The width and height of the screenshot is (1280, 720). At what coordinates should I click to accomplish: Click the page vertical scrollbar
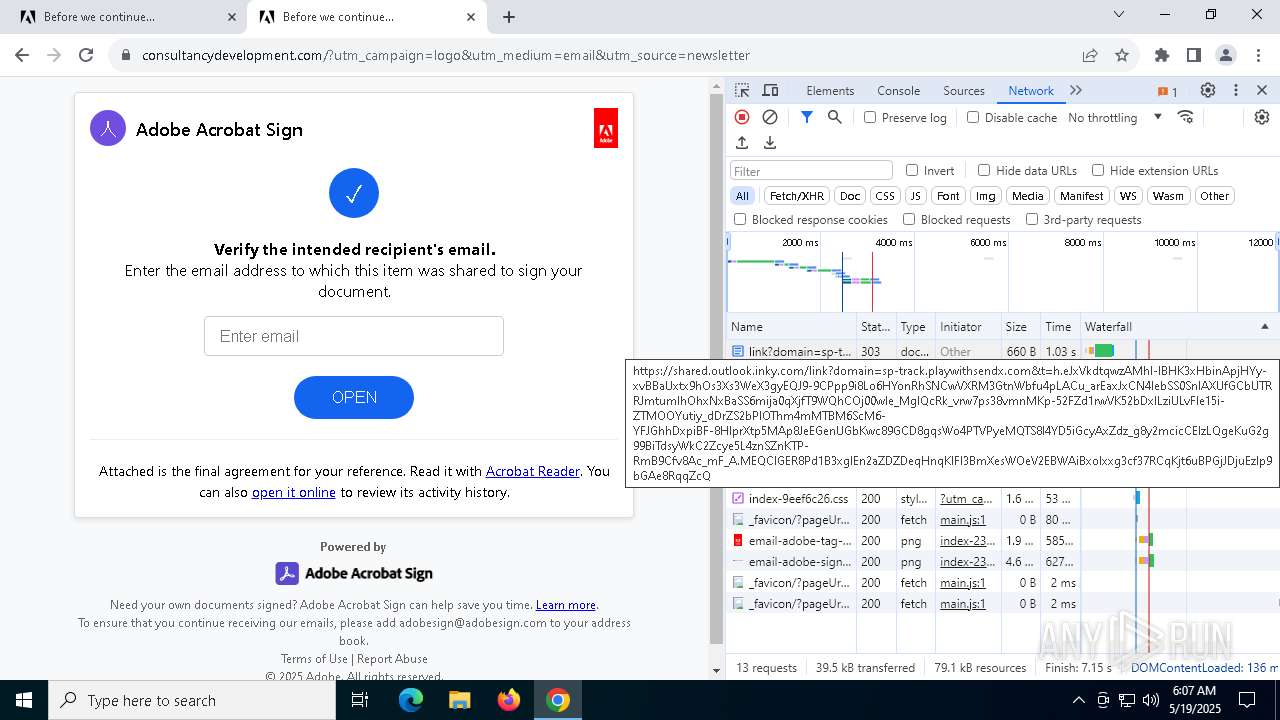716,370
